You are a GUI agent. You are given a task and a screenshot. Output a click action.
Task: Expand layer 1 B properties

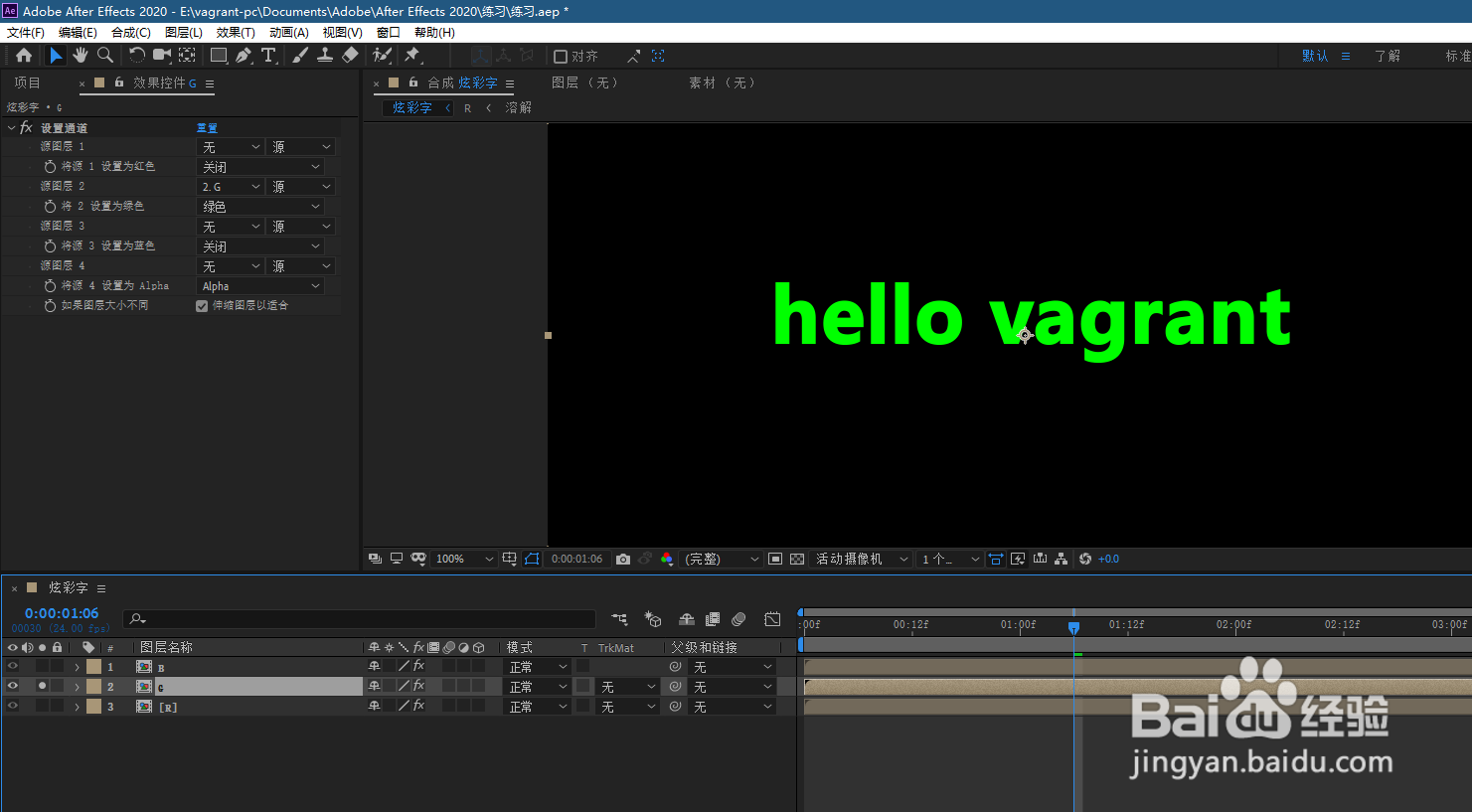pos(77,667)
